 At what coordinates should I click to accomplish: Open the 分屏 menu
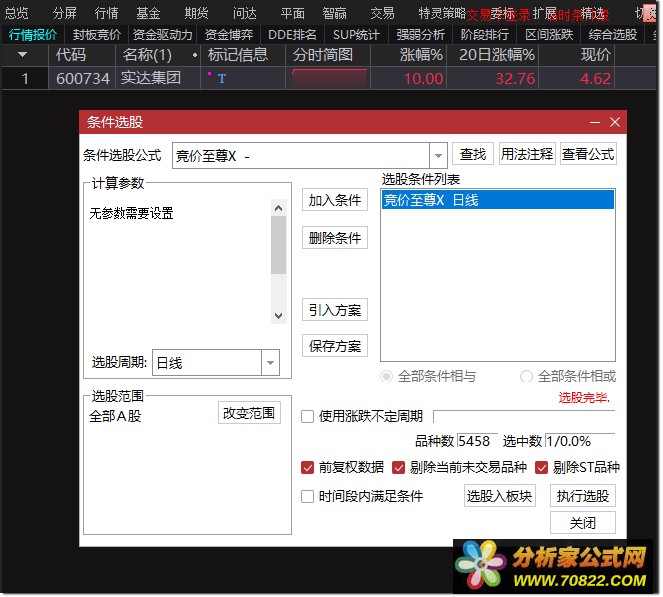(65, 14)
